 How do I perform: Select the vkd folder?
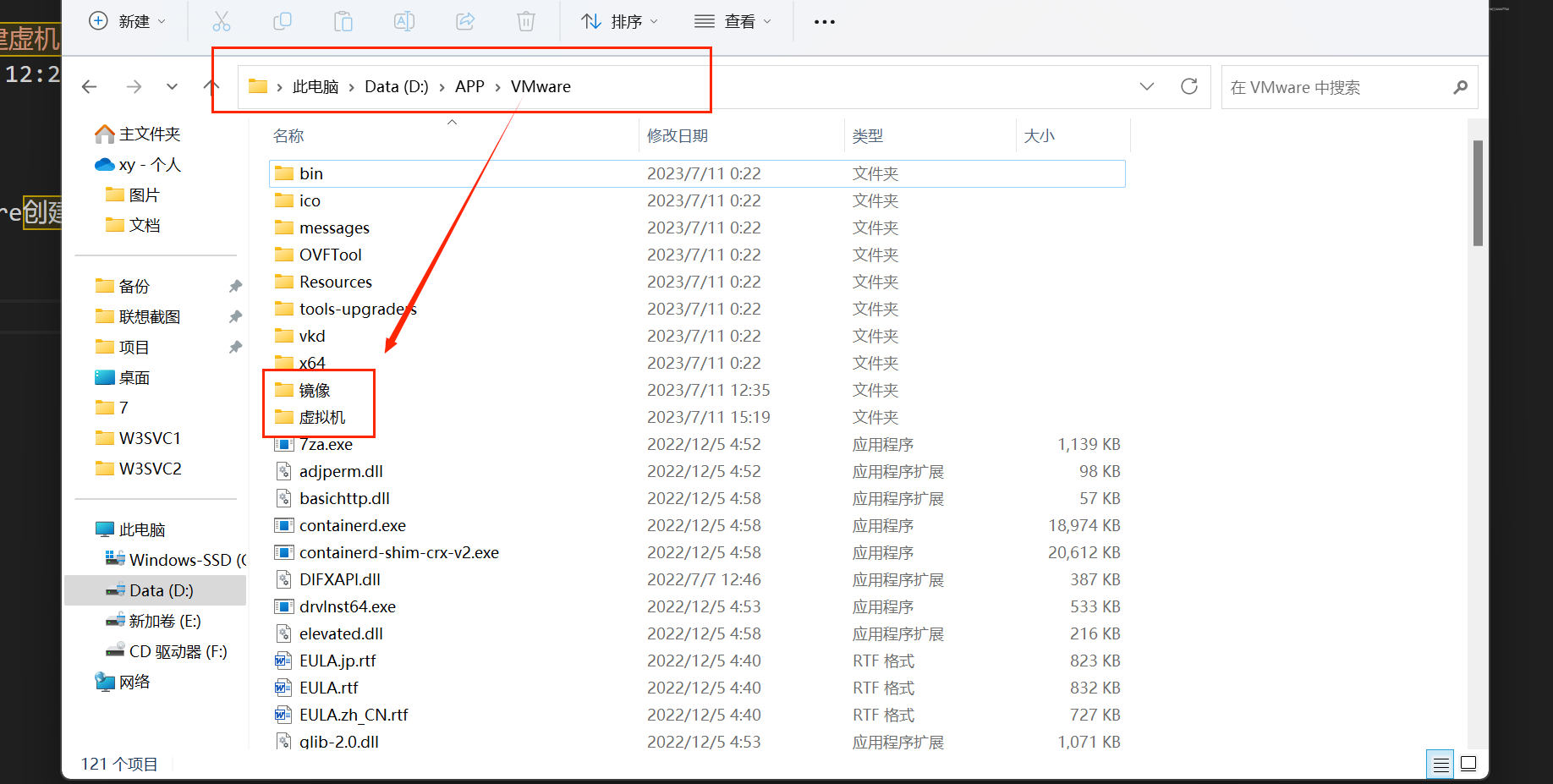[x=300, y=336]
